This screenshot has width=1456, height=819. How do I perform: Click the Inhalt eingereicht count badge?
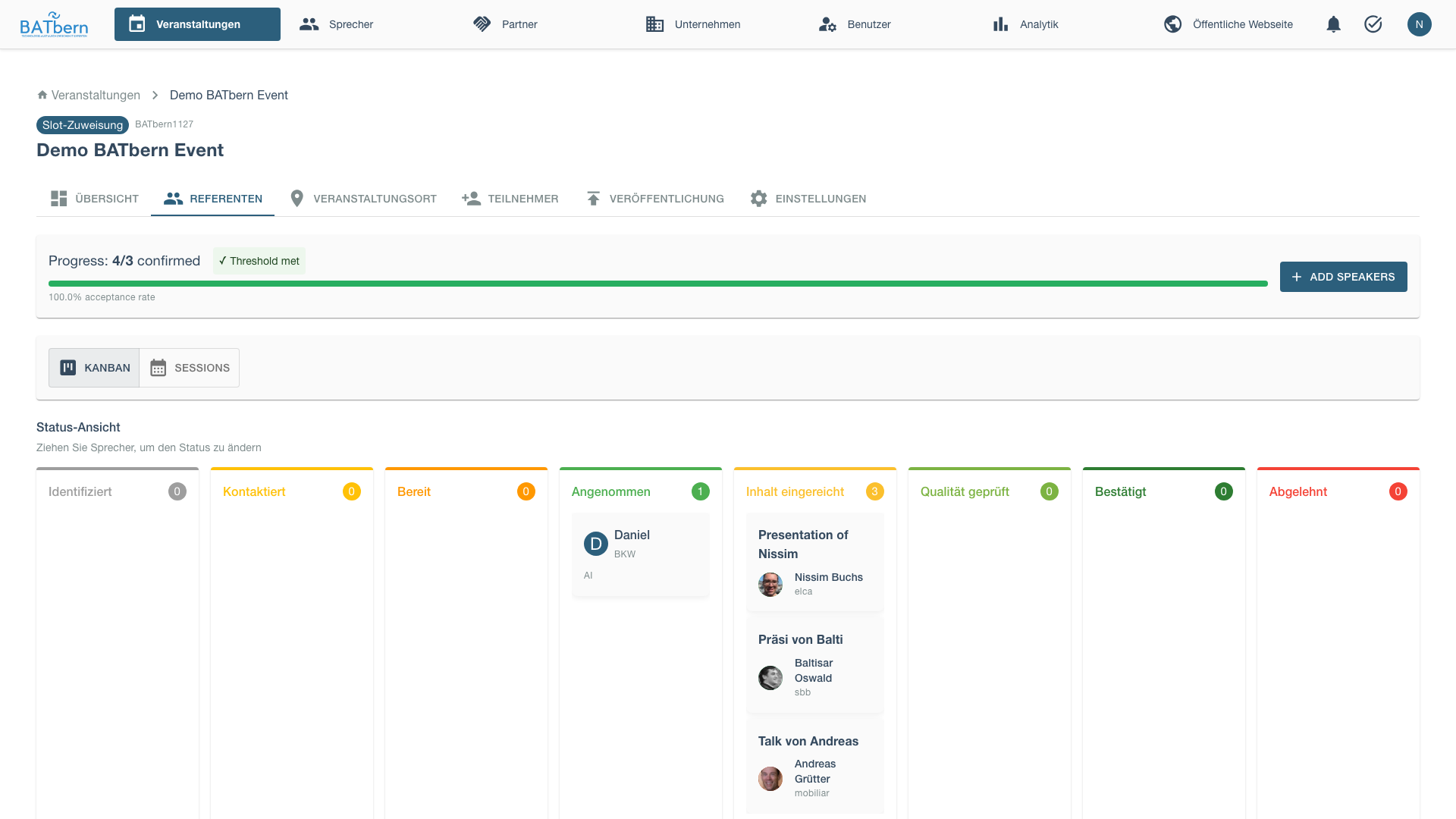[x=874, y=491]
